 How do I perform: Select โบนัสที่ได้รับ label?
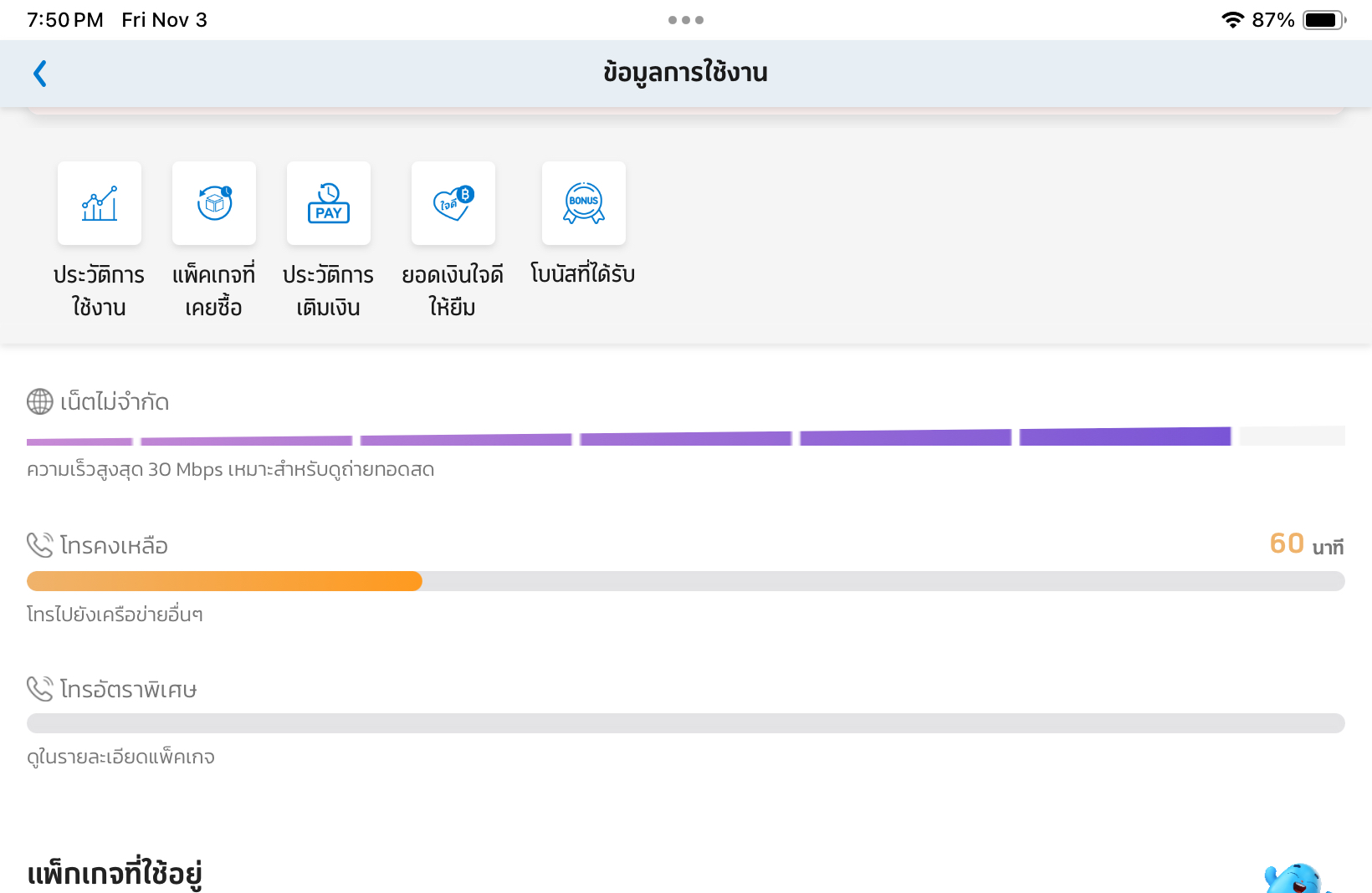583,273
